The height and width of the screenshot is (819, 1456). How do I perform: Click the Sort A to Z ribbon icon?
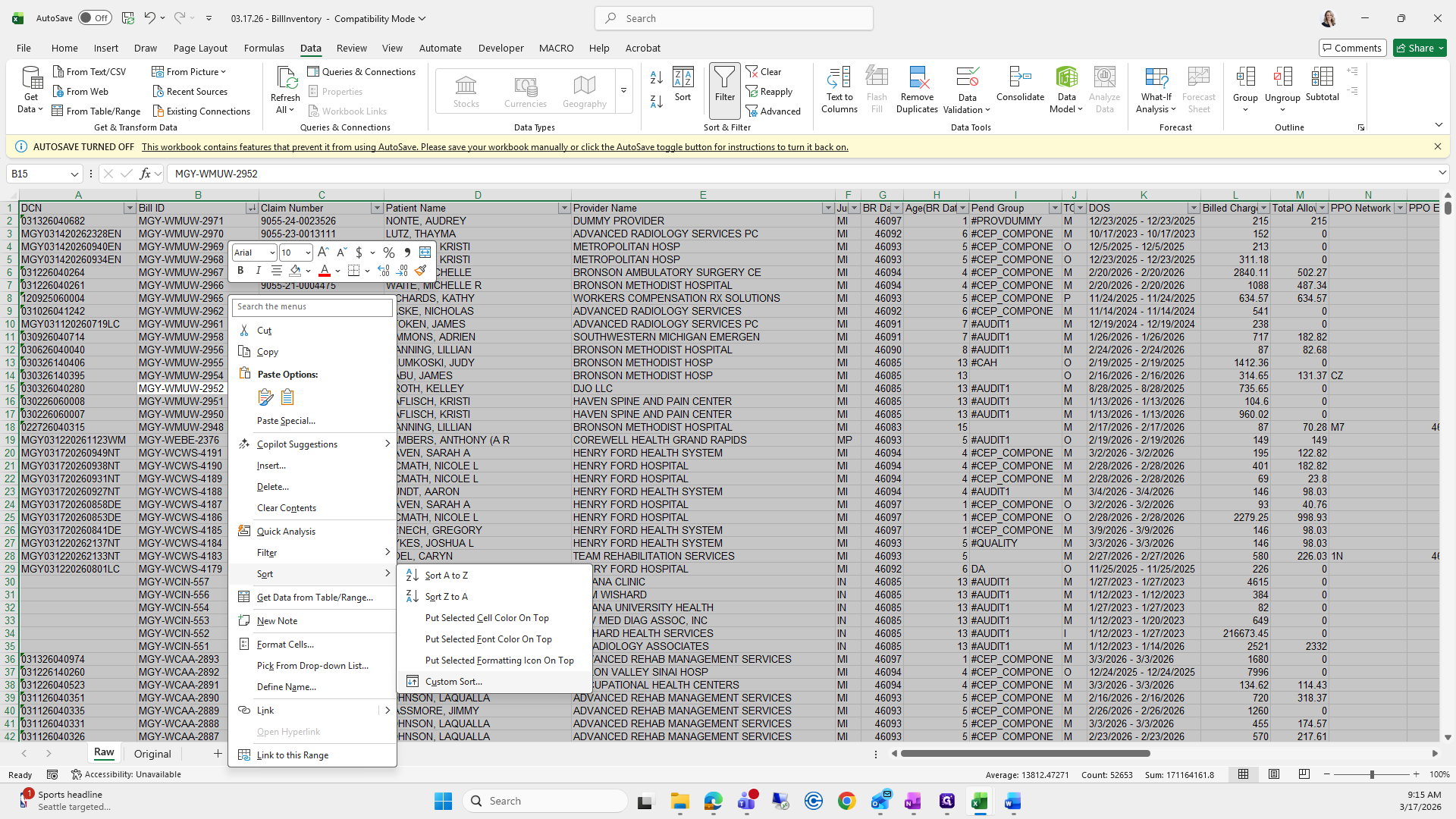657,77
